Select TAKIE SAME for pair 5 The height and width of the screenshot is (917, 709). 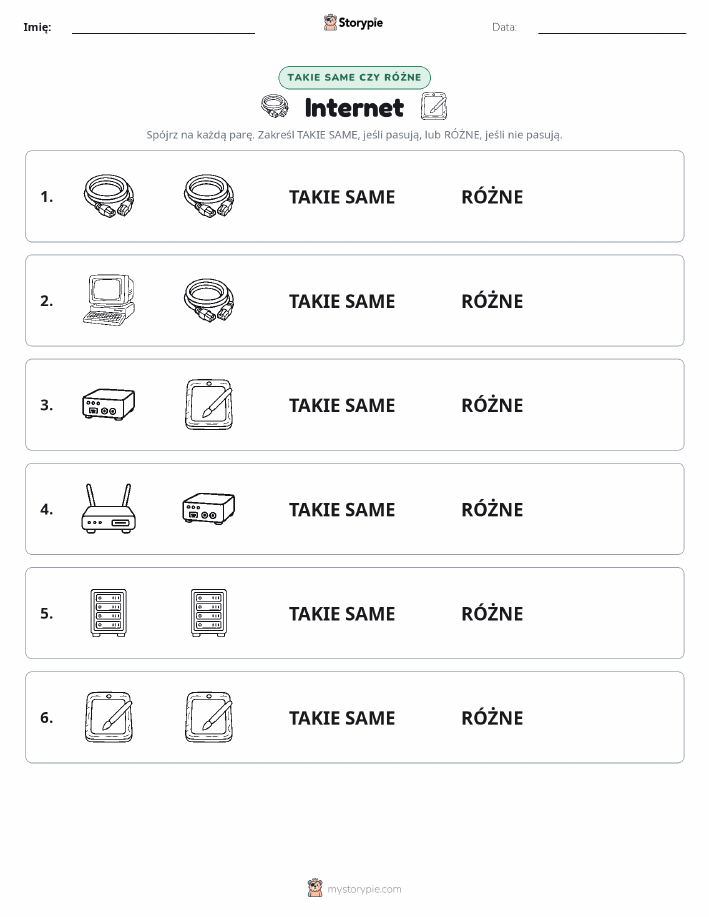342,613
